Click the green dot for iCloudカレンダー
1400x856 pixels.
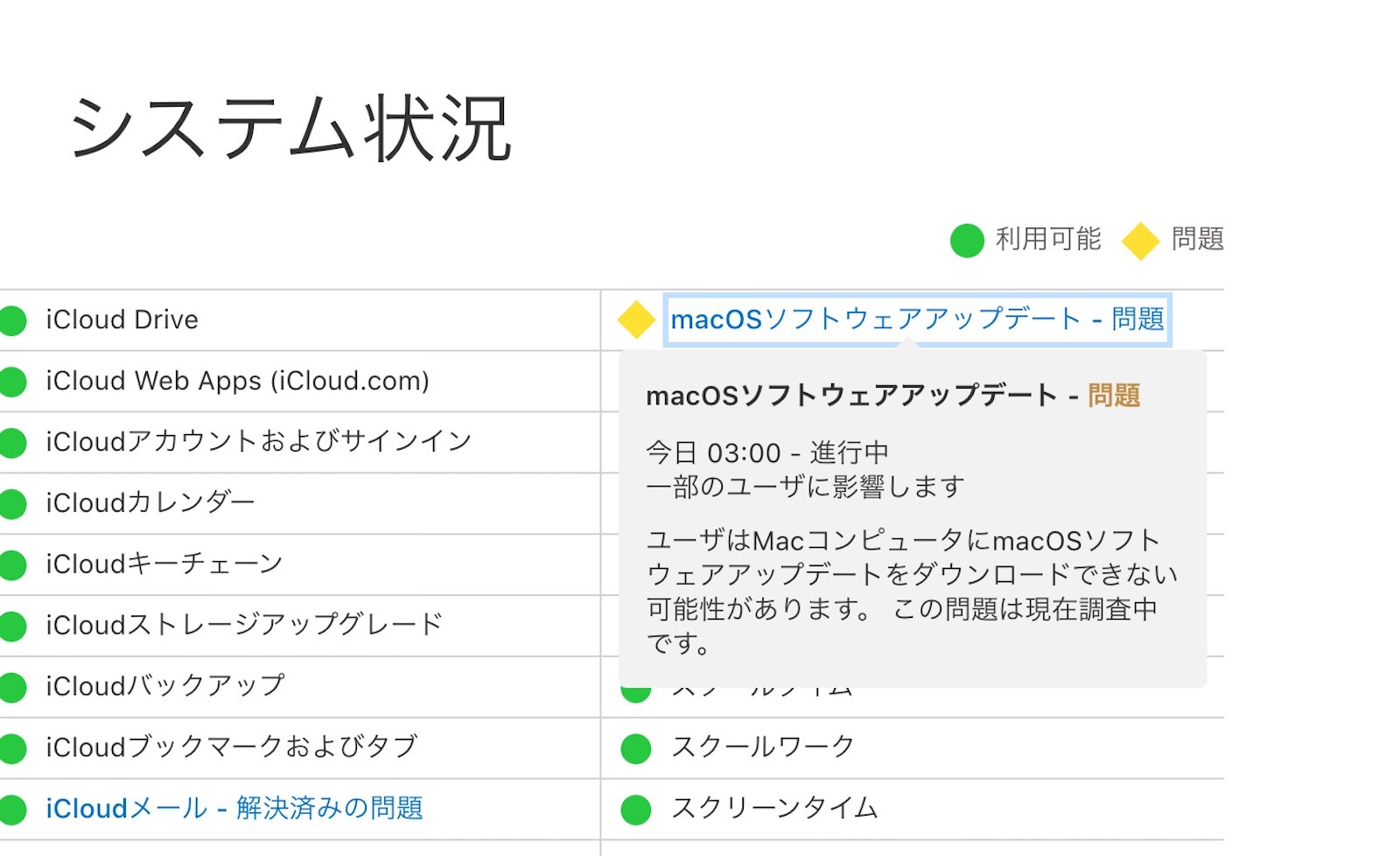coord(11,503)
